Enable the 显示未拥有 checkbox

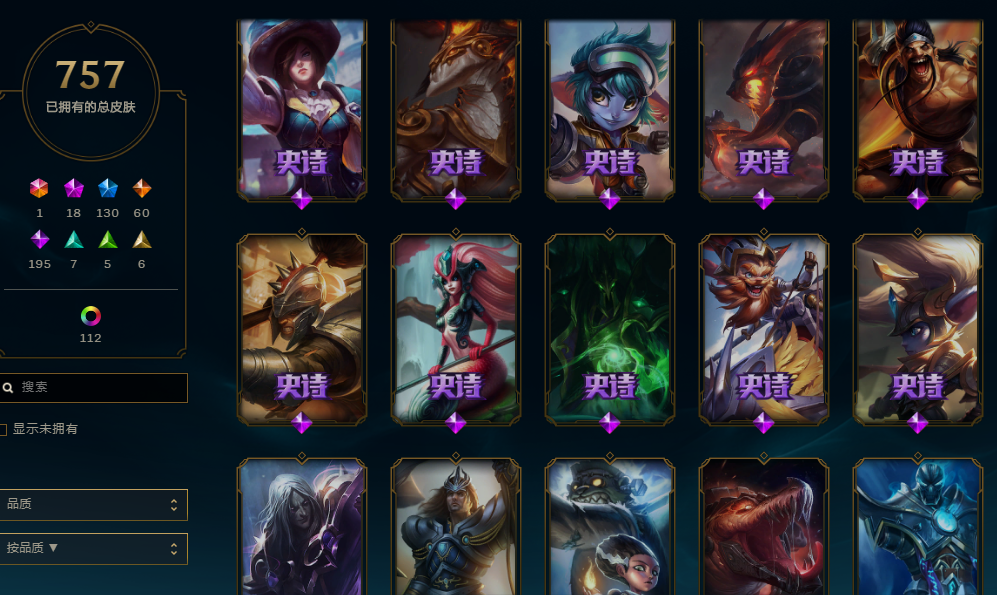point(3,430)
